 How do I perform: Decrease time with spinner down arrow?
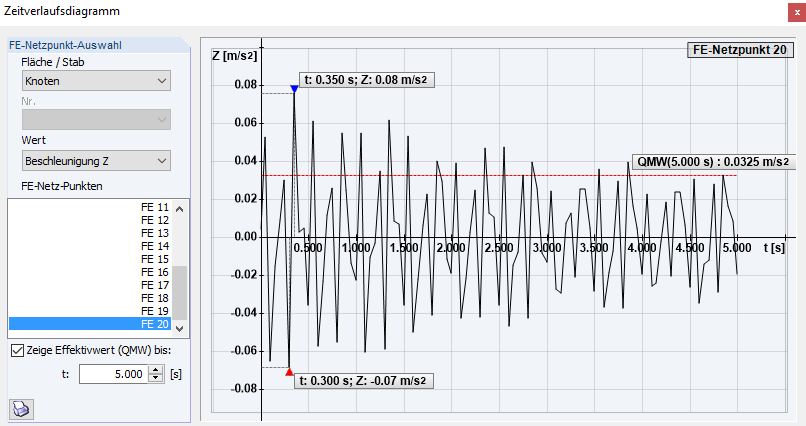pos(156,379)
